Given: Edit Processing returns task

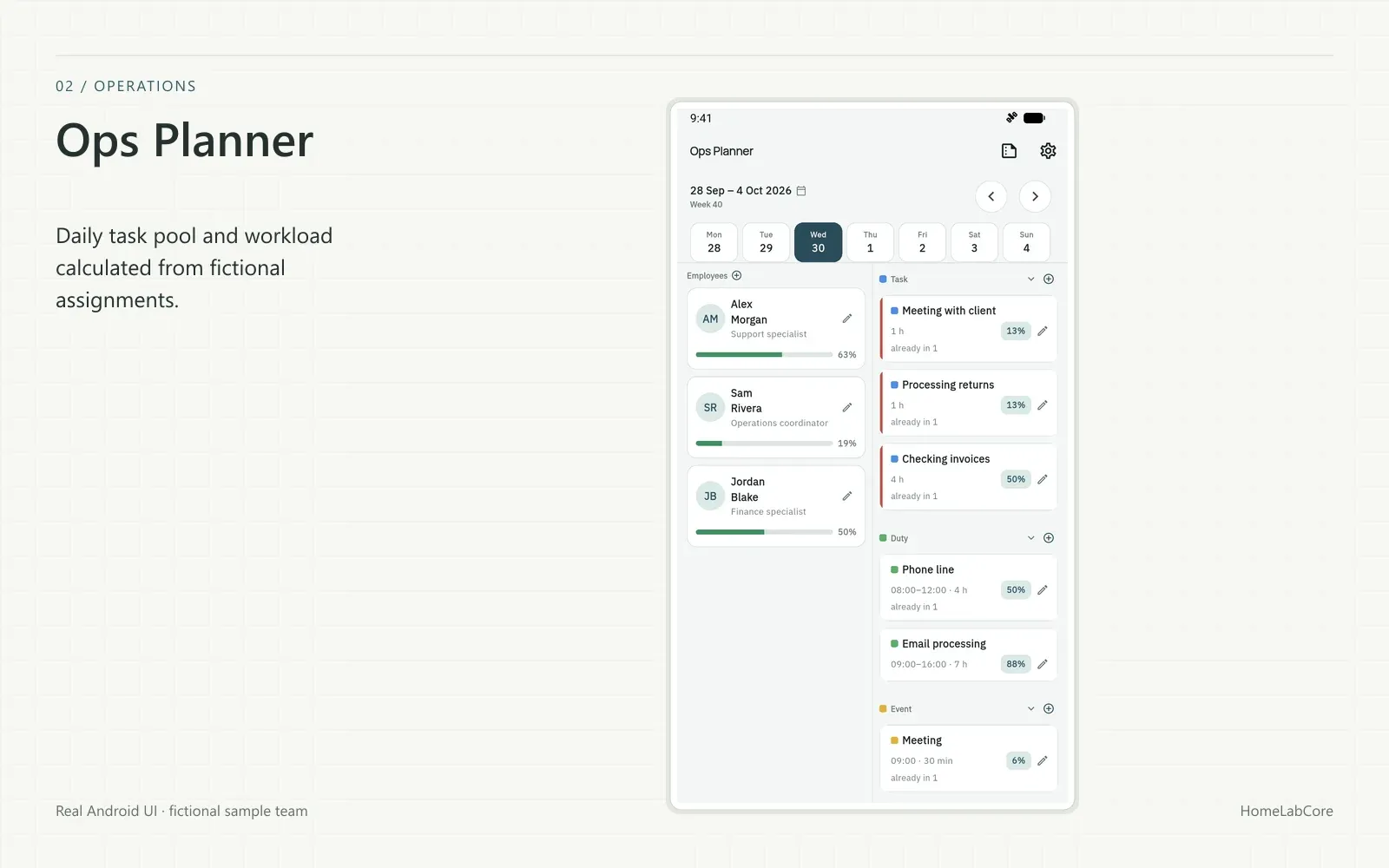Looking at the screenshot, I should [x=1043, y=405].
